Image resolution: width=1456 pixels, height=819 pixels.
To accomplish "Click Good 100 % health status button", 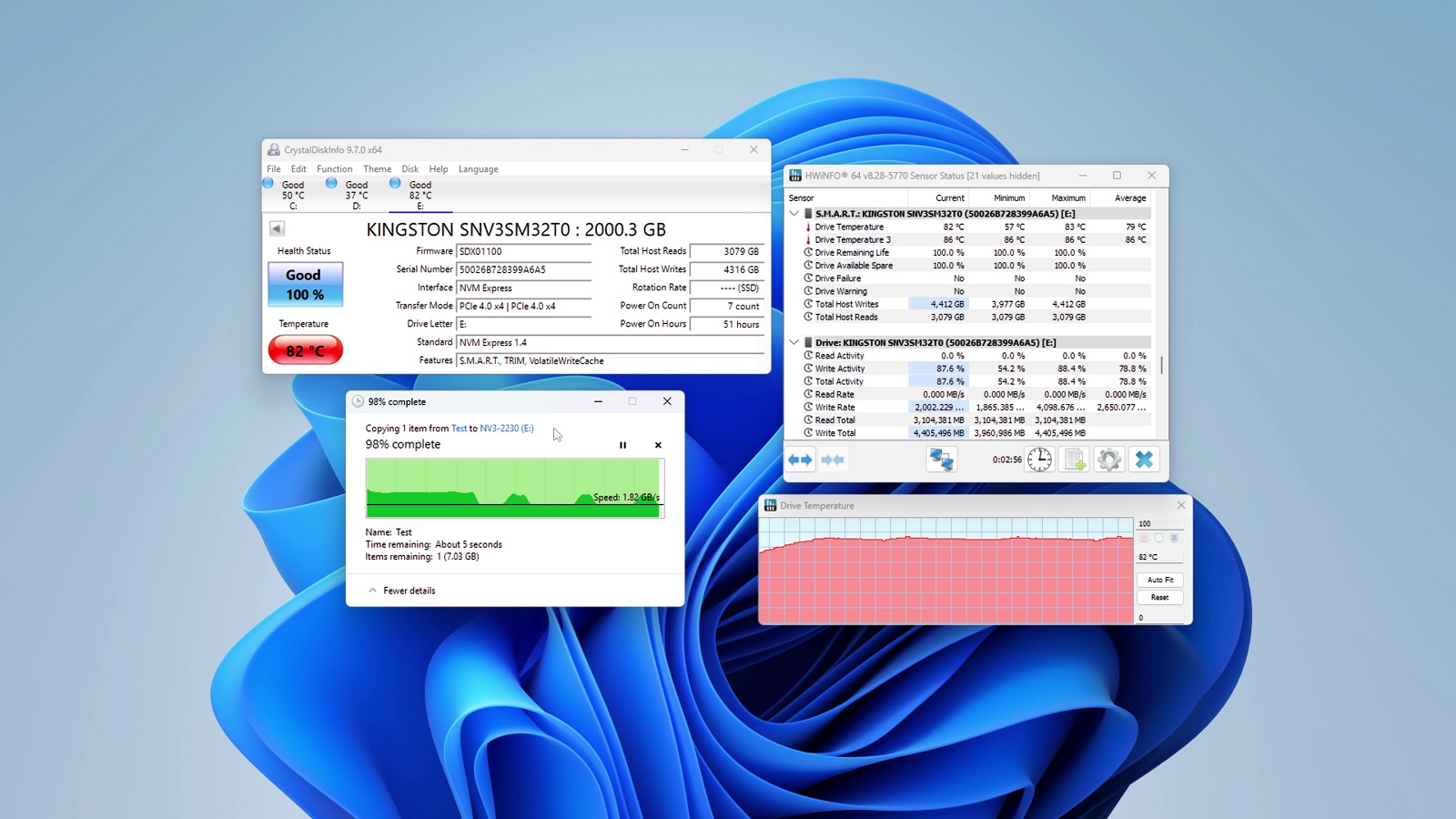I will (x=305, y=284).
